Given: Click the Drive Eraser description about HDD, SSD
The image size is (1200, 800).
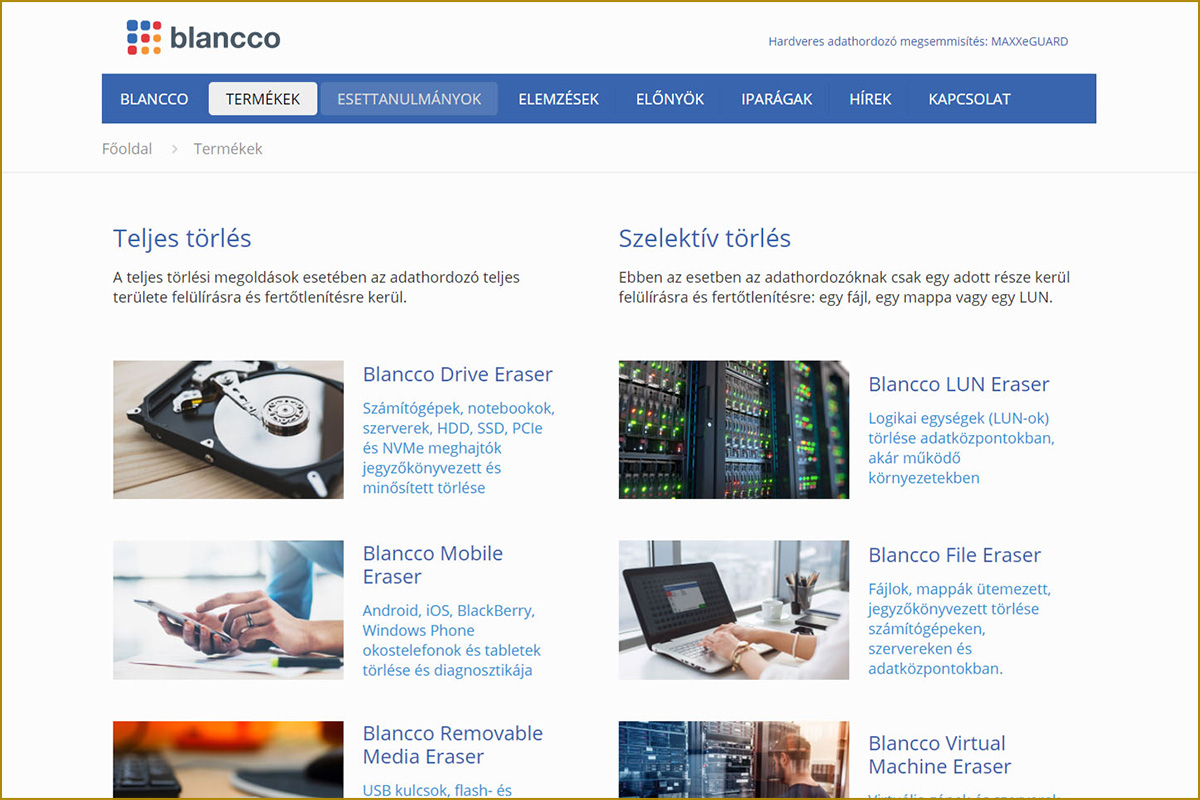Looking at the screenshot, I should point(459,448).
